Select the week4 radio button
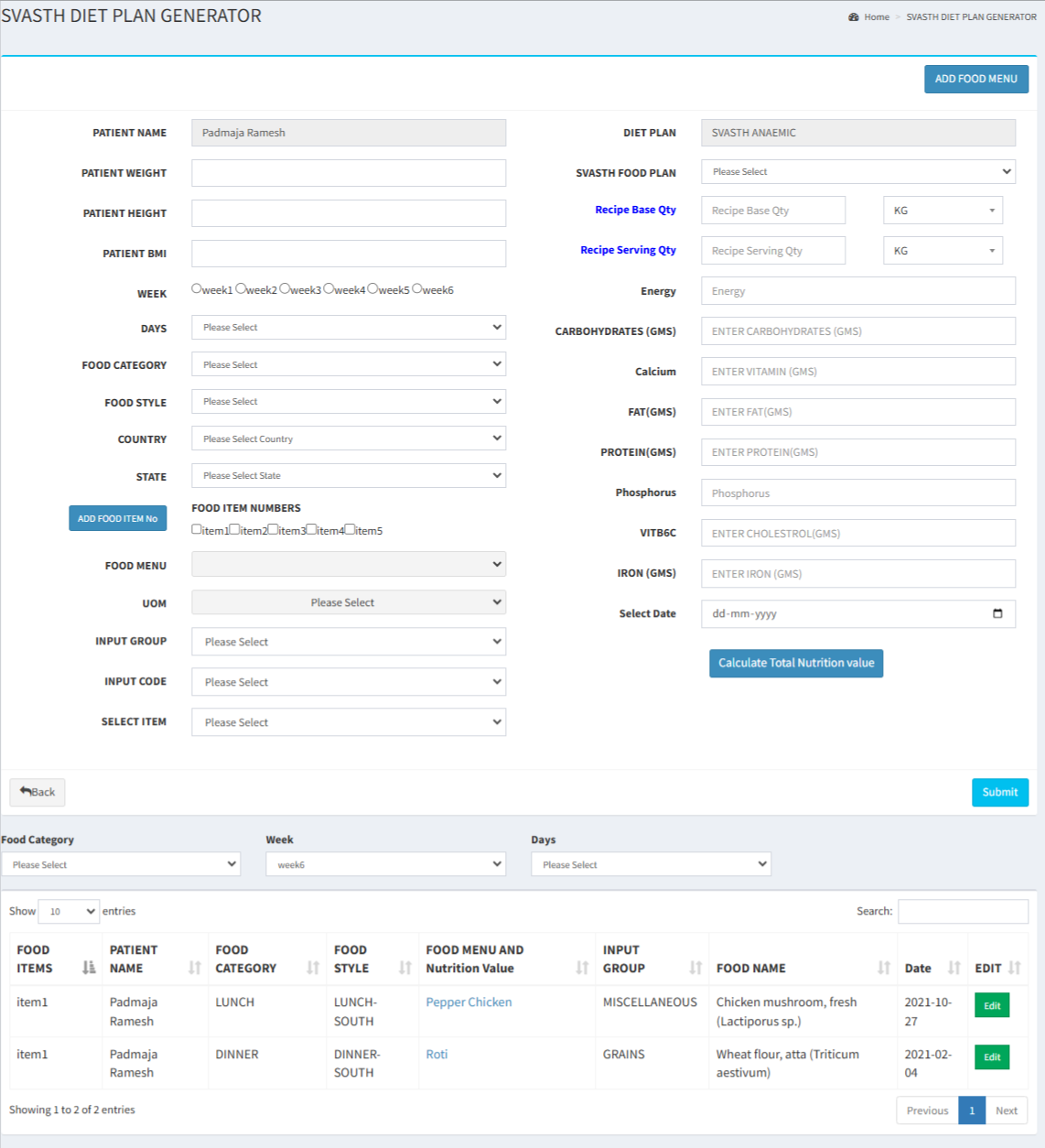 329,288
